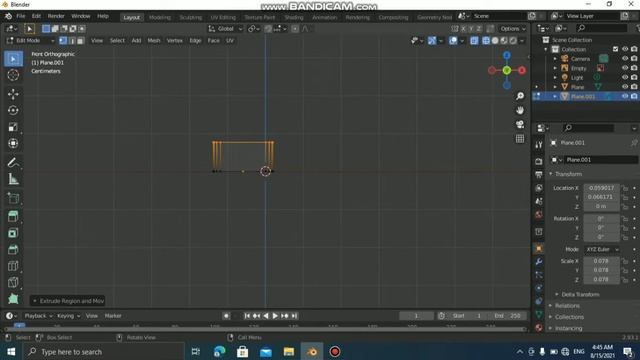Image resolution: width=640 pixels, height=360 pixels.
Task: Select the Bevel tool
Action: 13,249
